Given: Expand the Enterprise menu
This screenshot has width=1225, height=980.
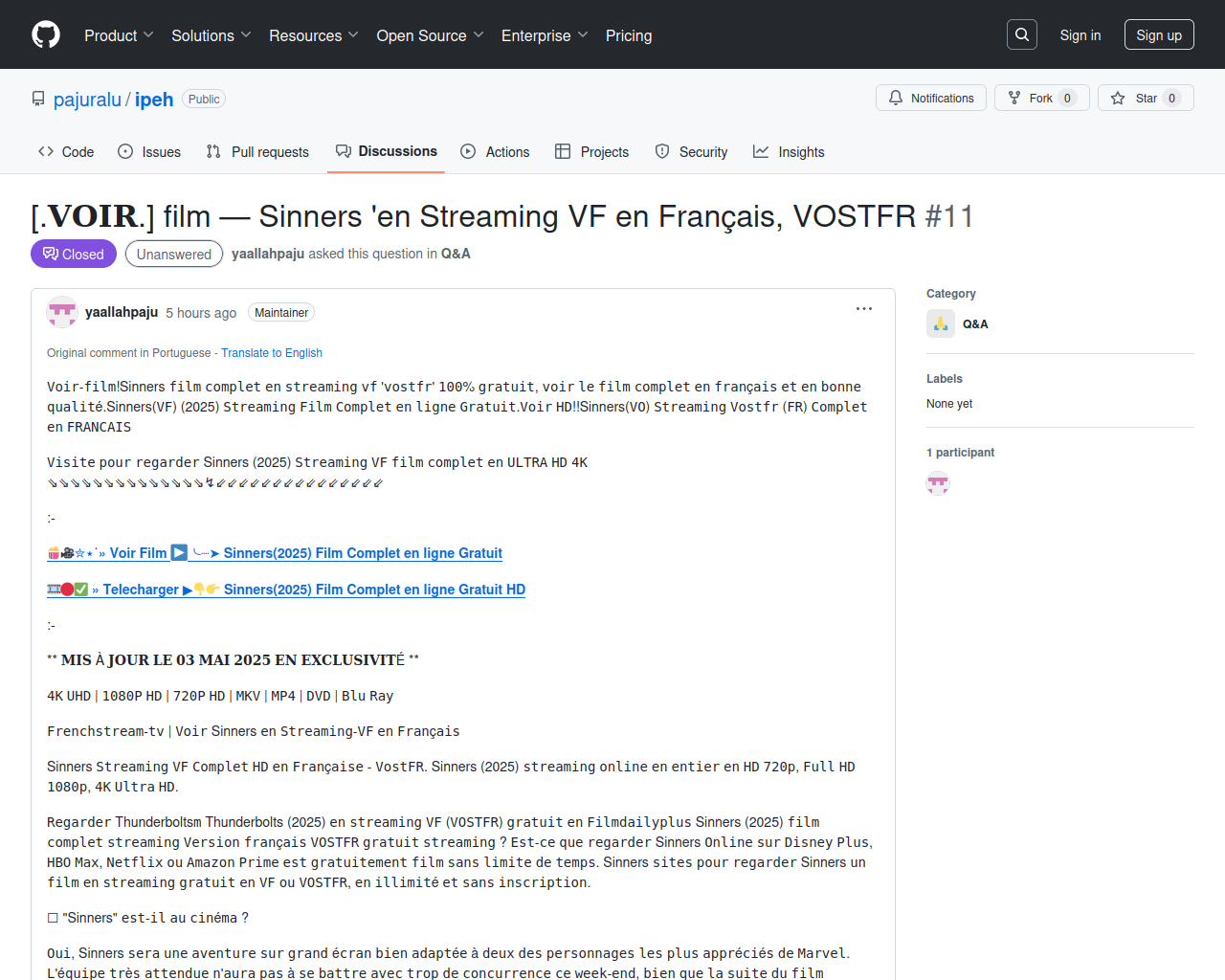Looking at the screenshot, I should 545,35.
